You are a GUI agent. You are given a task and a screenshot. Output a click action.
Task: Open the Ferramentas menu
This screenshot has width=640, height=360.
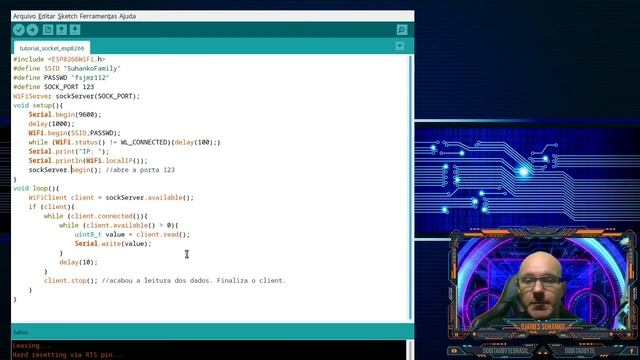[98, 16]
